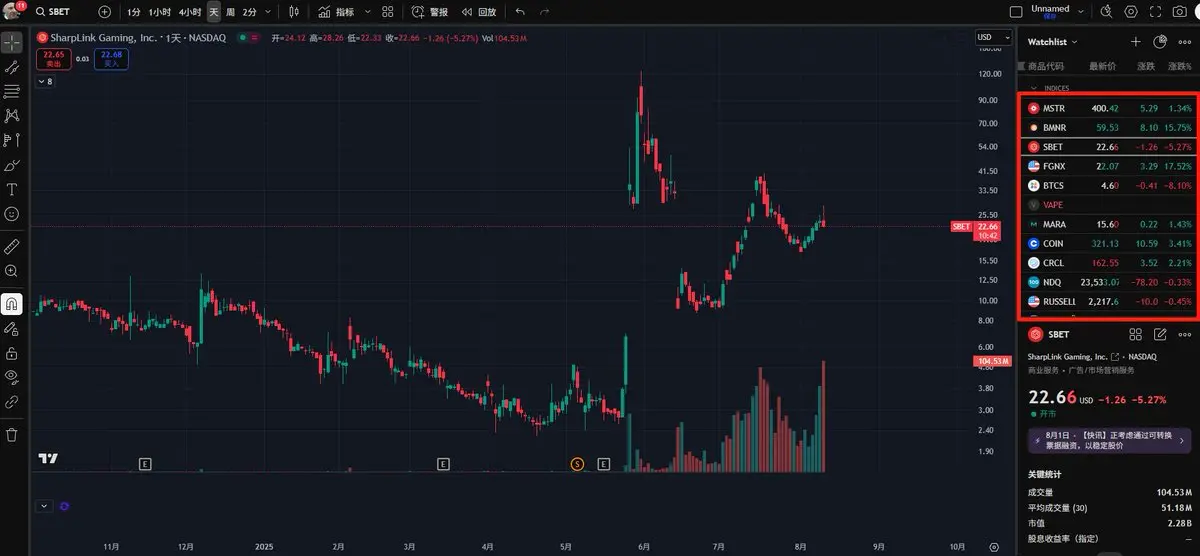The height and width of the screenshot is (556, 1200).
Task: Select the ruler measure tool
Action: point(12,245)
